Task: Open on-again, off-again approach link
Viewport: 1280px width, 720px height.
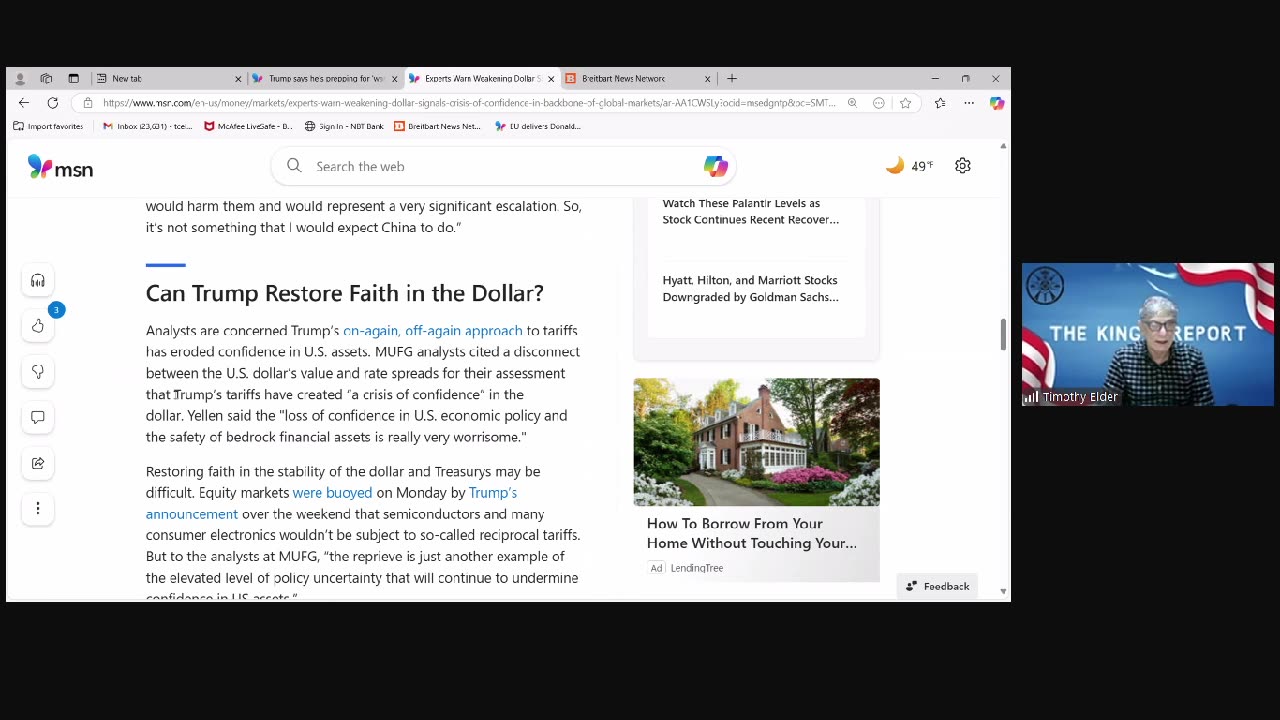Action: [432, 331]
